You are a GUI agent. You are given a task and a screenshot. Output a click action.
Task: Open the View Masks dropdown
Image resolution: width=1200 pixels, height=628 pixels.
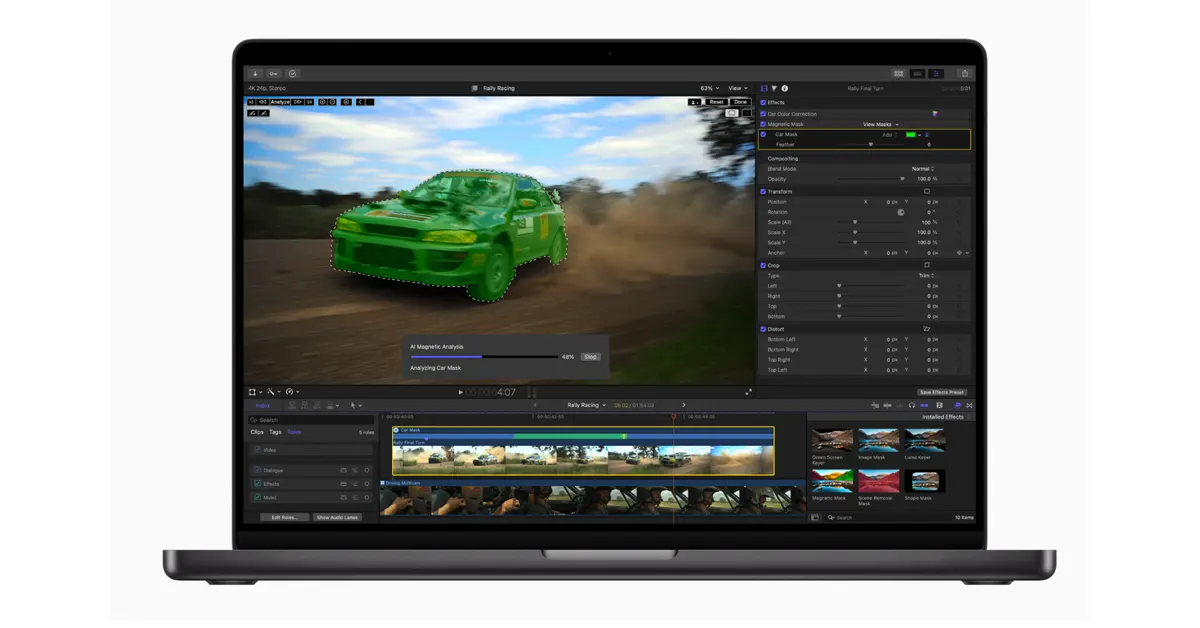(x=880, y=124)
